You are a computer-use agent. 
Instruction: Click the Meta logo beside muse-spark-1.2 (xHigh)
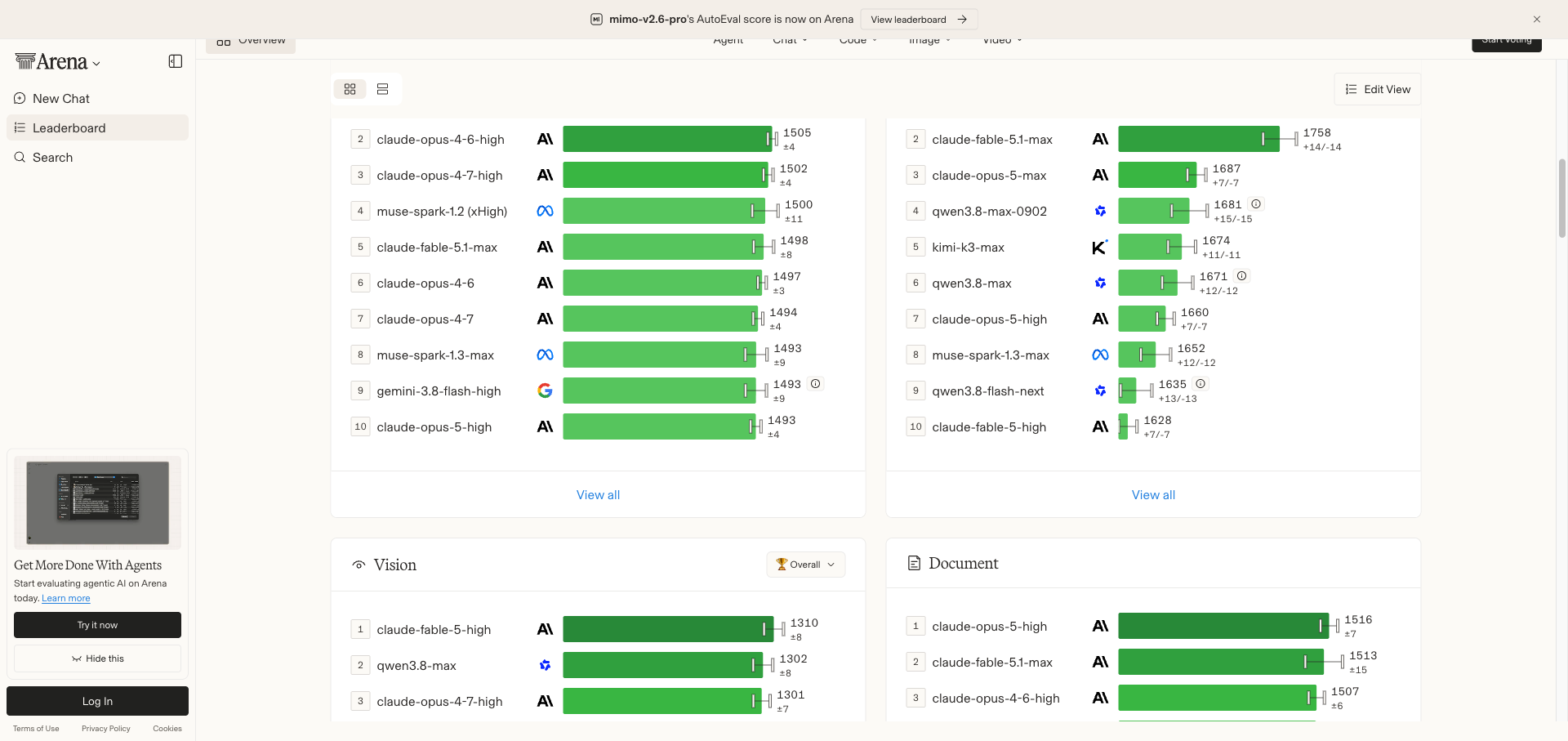[545, 212]
